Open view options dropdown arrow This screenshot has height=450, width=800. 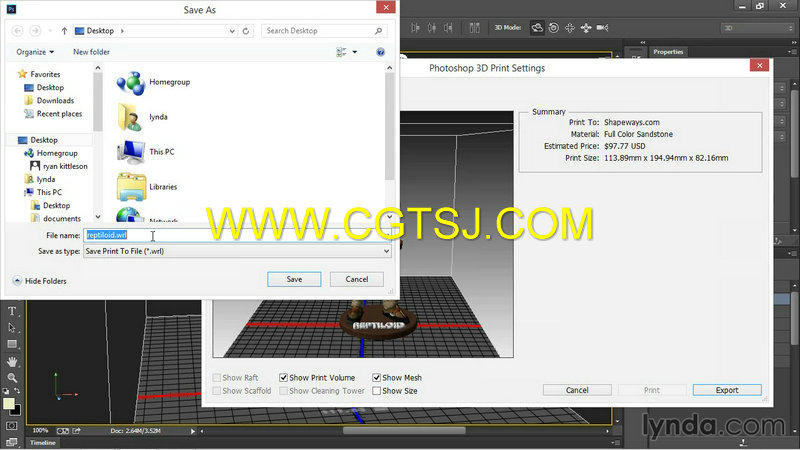pos(355,52)
